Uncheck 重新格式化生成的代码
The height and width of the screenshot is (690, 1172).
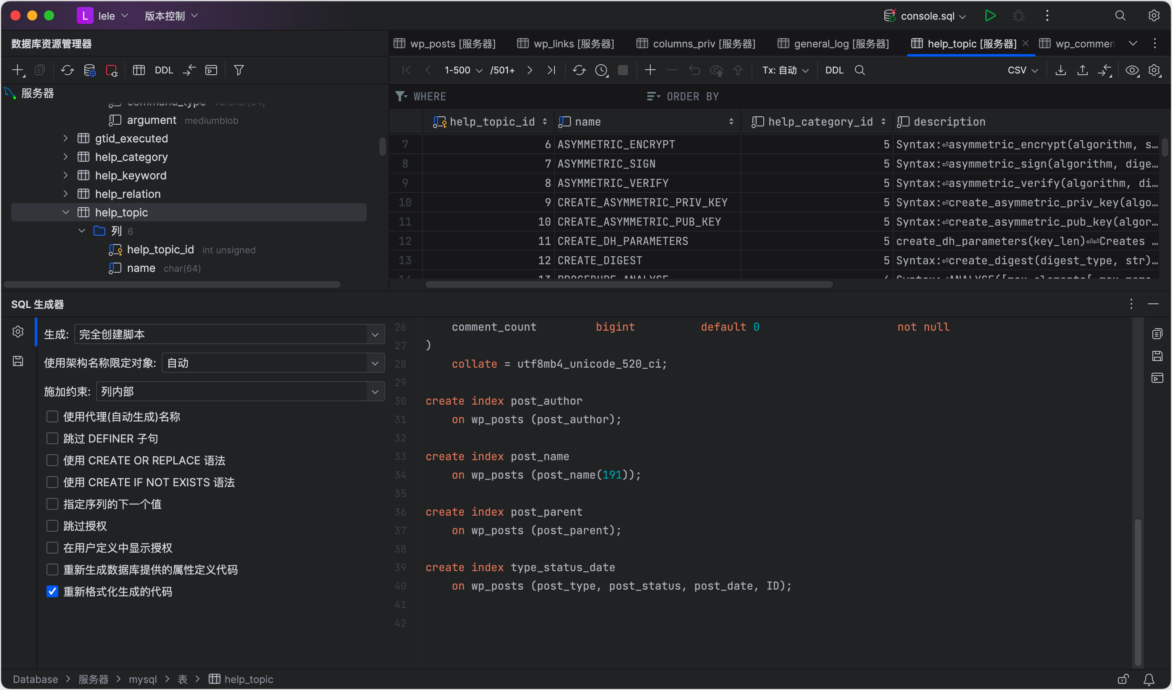52,591
